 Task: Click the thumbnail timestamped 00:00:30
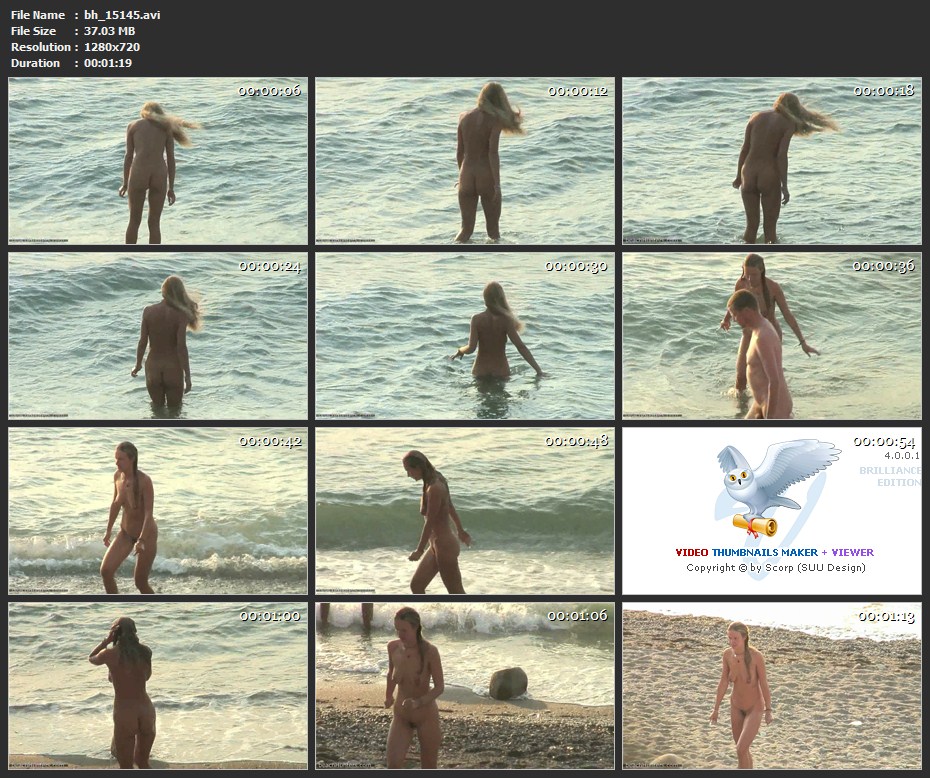pos(465,336)
